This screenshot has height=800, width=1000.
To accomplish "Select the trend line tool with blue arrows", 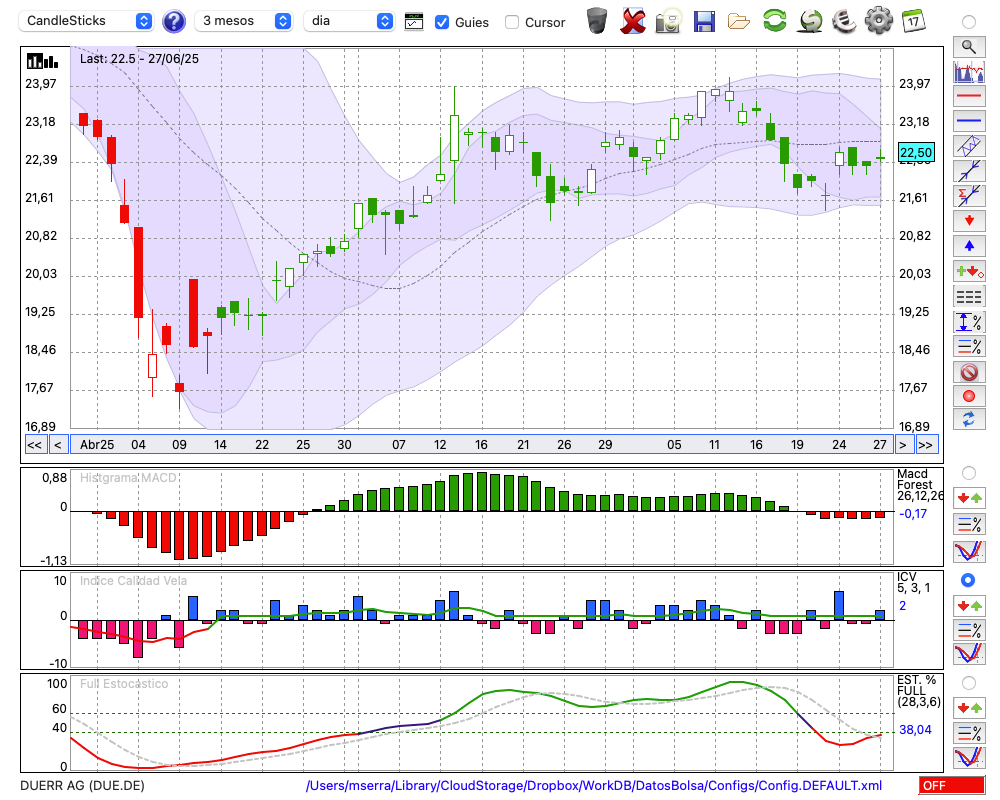I will (969, 171).
